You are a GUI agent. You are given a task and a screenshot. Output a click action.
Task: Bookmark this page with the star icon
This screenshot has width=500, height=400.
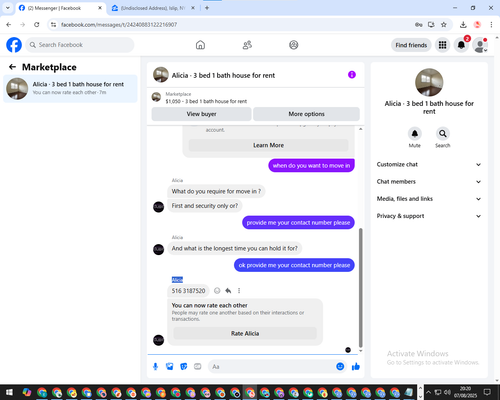click(x=444, y=25)
